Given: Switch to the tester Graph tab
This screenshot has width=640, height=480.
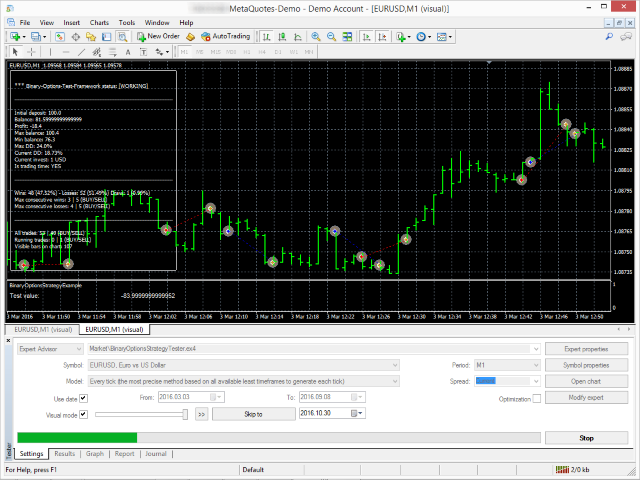Looking at the screenshot, I should [95, 453].
